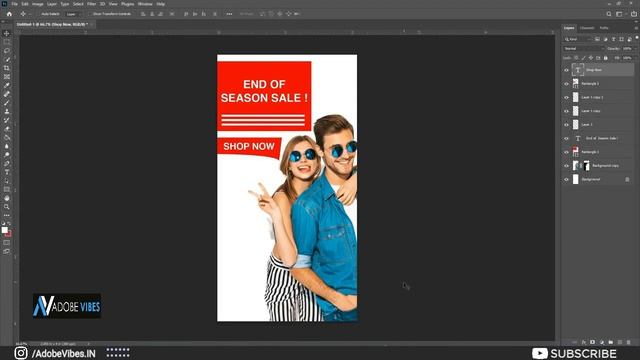The height and width of the screenshot is (360, 640).
Task: Hide the Rectangle 1 layer
Action: point(566,152)
